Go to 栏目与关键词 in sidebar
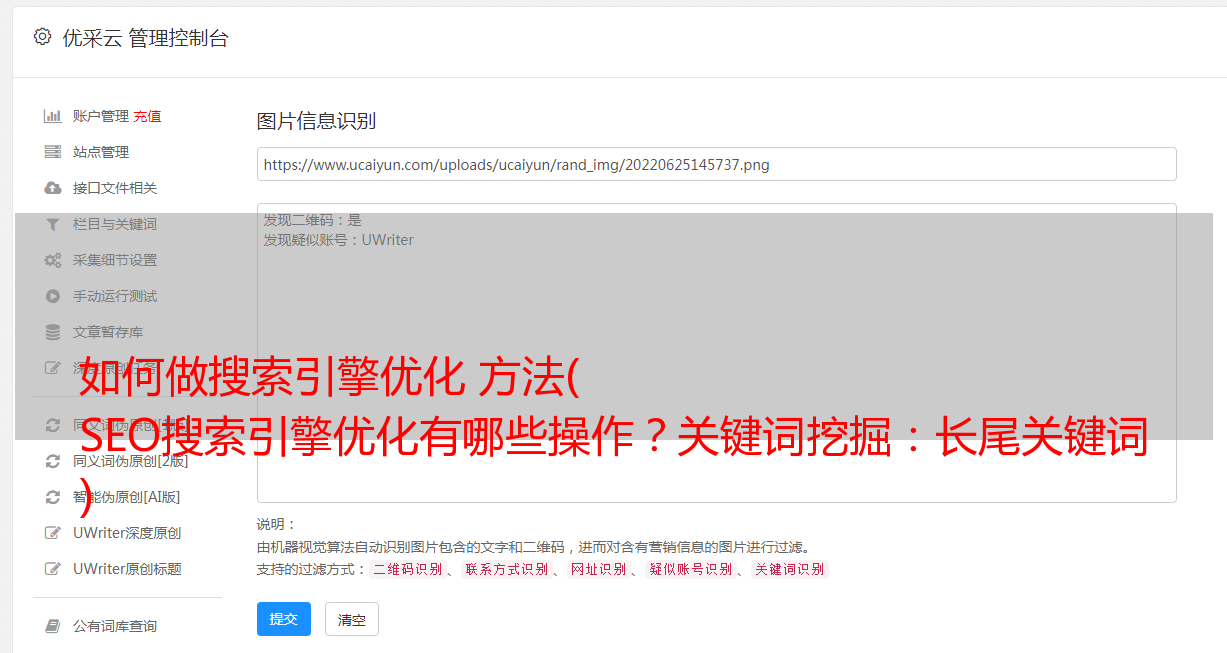 tap(115, 224)
